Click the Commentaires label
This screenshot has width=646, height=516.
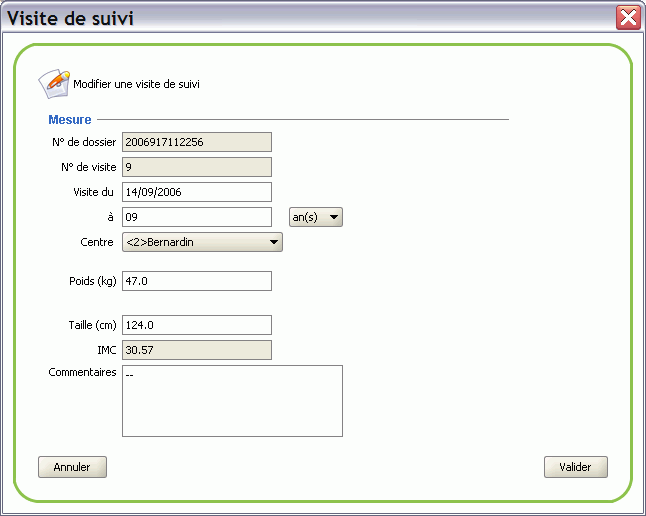82,372
